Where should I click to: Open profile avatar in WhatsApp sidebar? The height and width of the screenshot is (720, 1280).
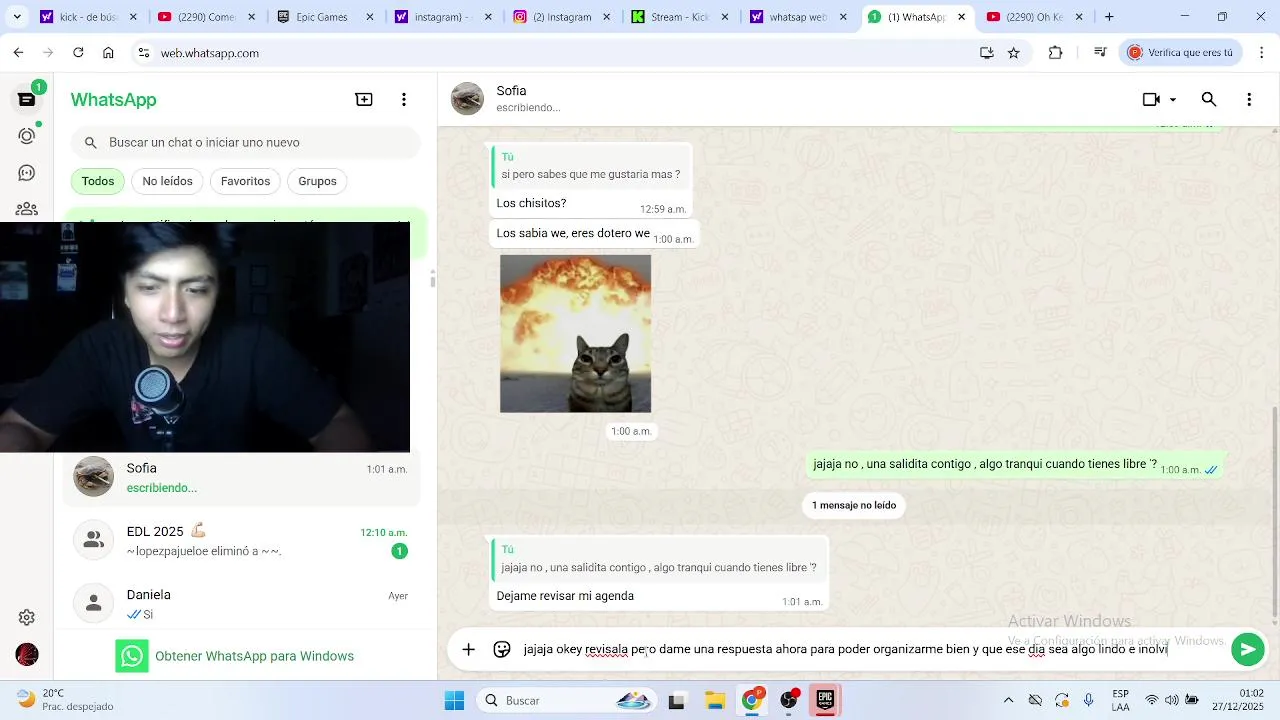[x=27, y=655]
